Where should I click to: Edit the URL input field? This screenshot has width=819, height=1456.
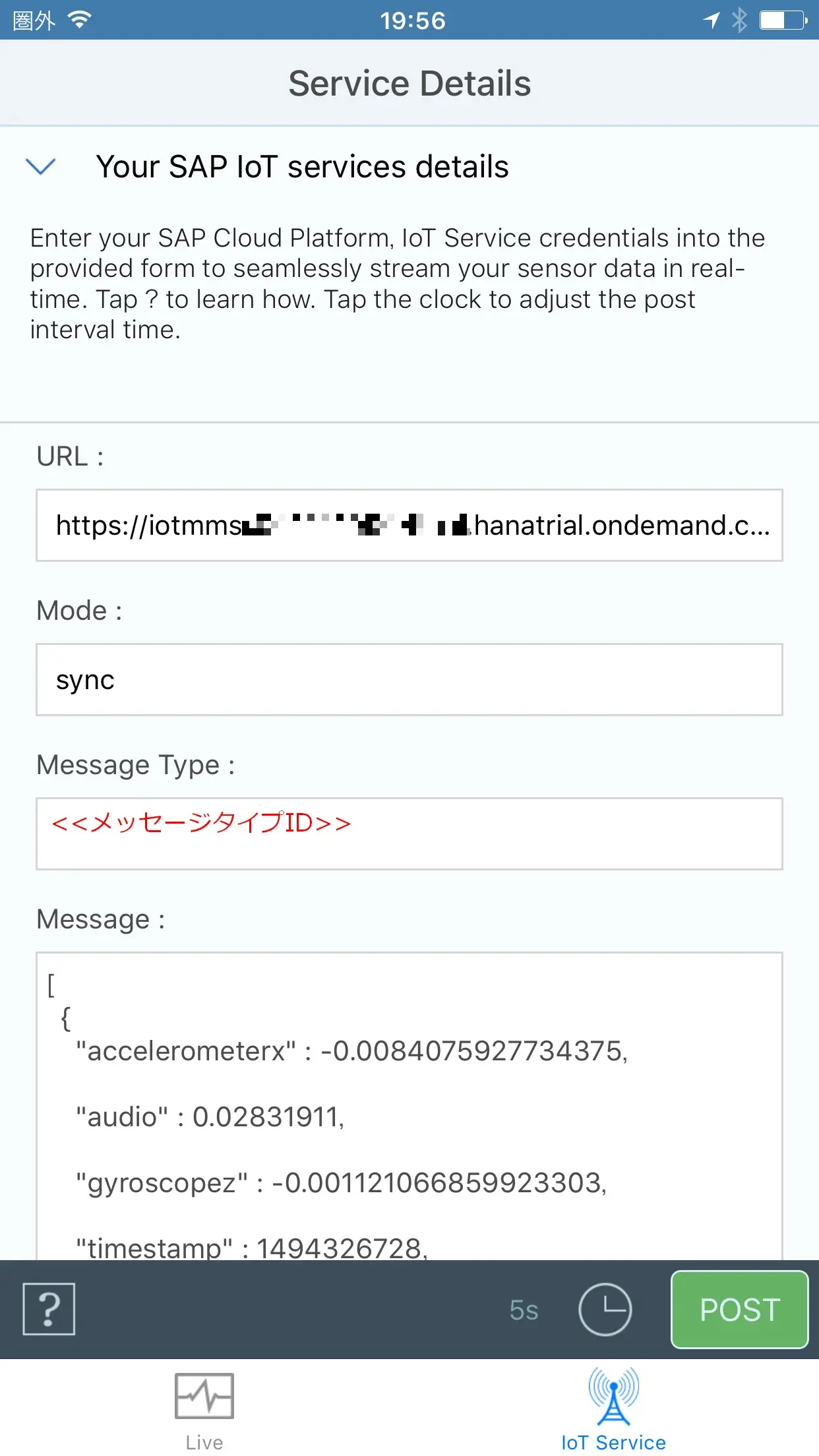click(x=409, y=526)
